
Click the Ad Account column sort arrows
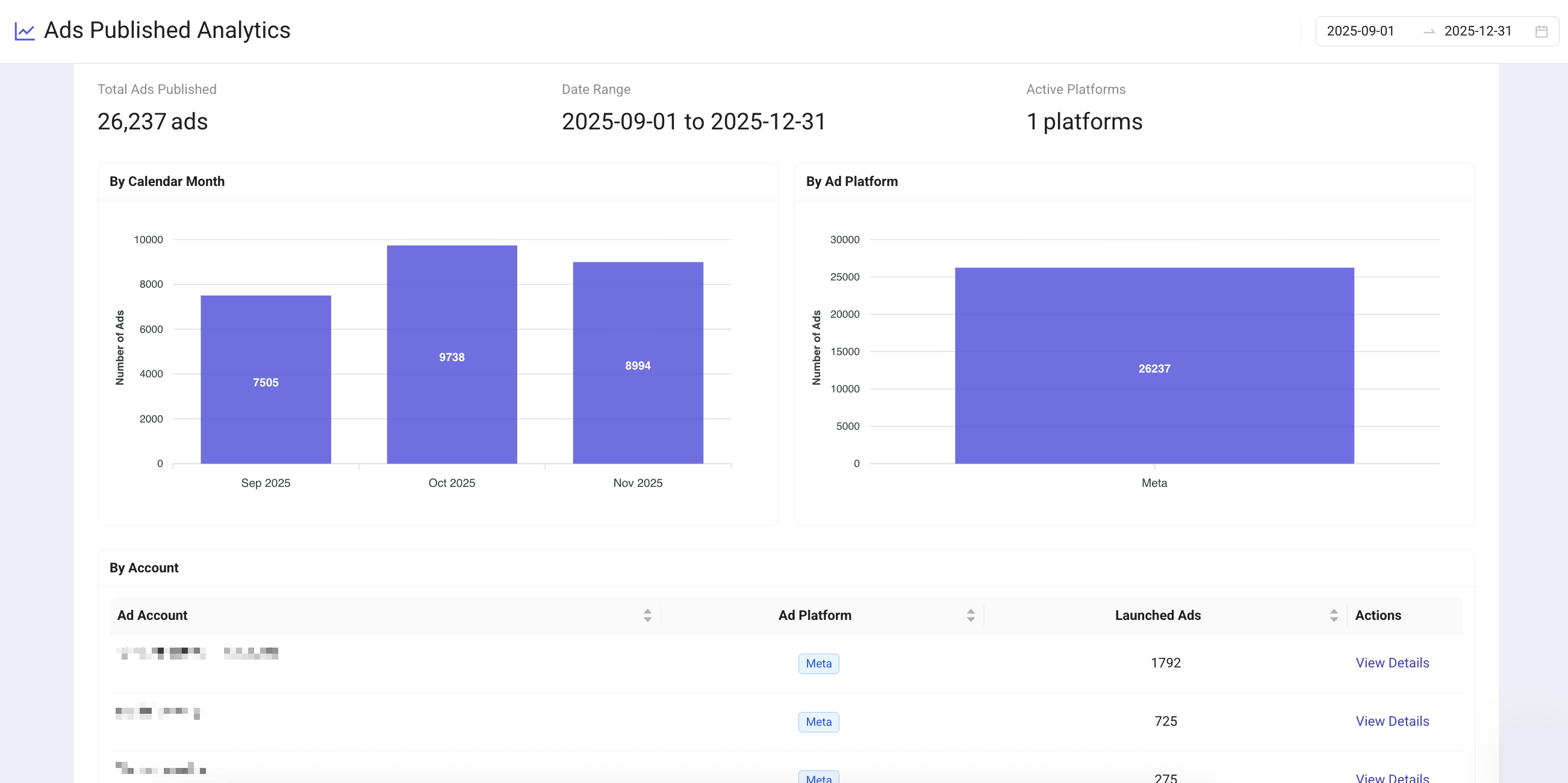click(x=647, y=615)
